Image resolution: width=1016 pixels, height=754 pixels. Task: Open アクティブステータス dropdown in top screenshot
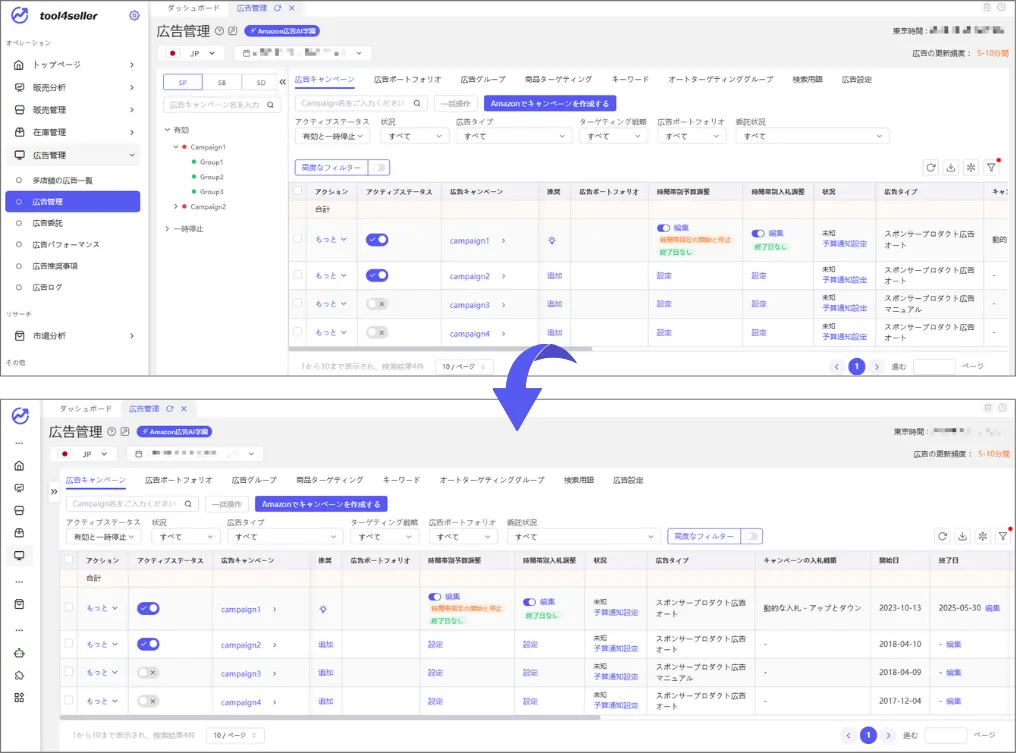tap(332, 136)
